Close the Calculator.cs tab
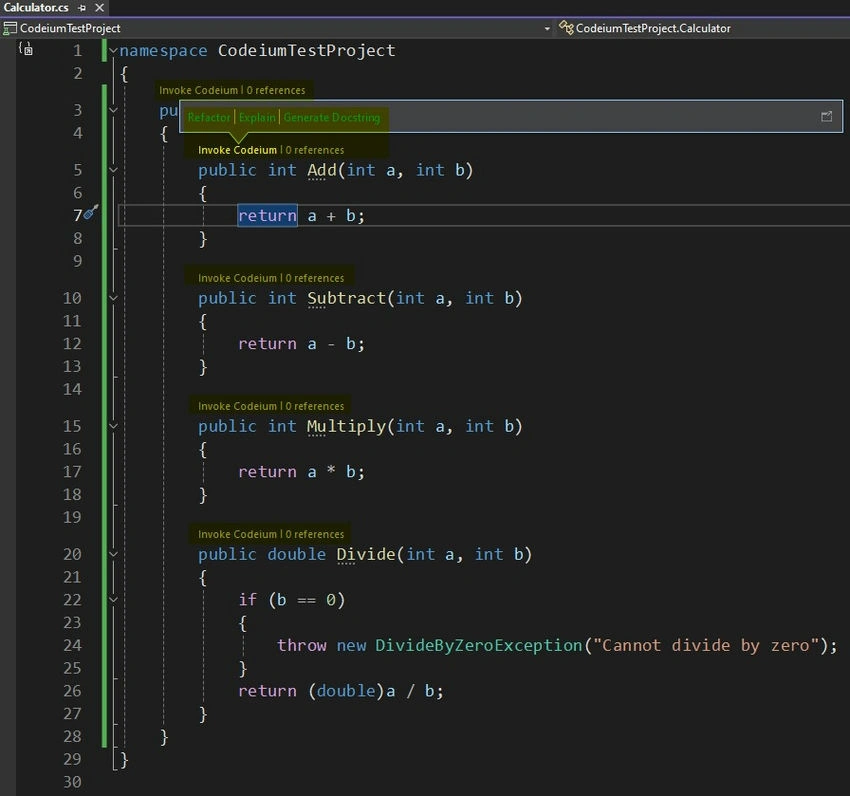 (x=99, y=8)
